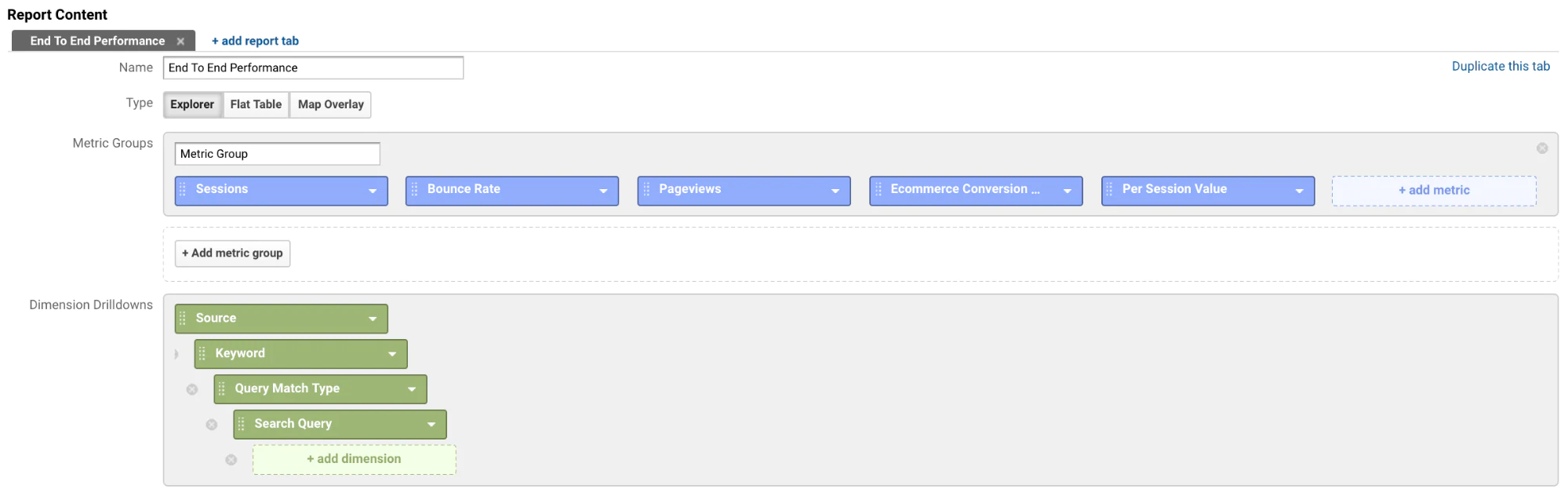Click the Add metric group button
This screenshot has width=1568, height=496.
[232, 253]
